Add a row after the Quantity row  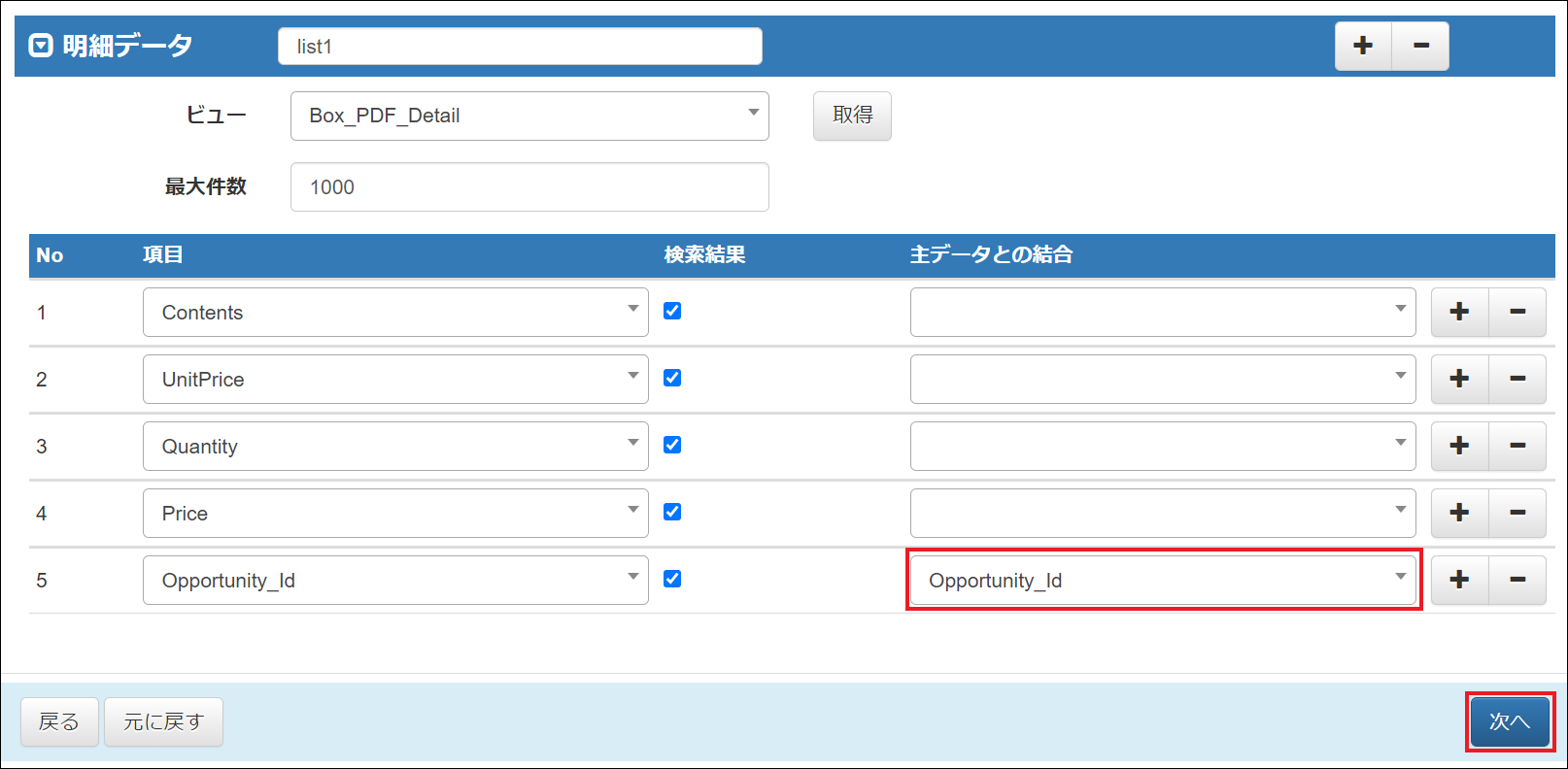pyautogui.click(x=1459, y=446)
